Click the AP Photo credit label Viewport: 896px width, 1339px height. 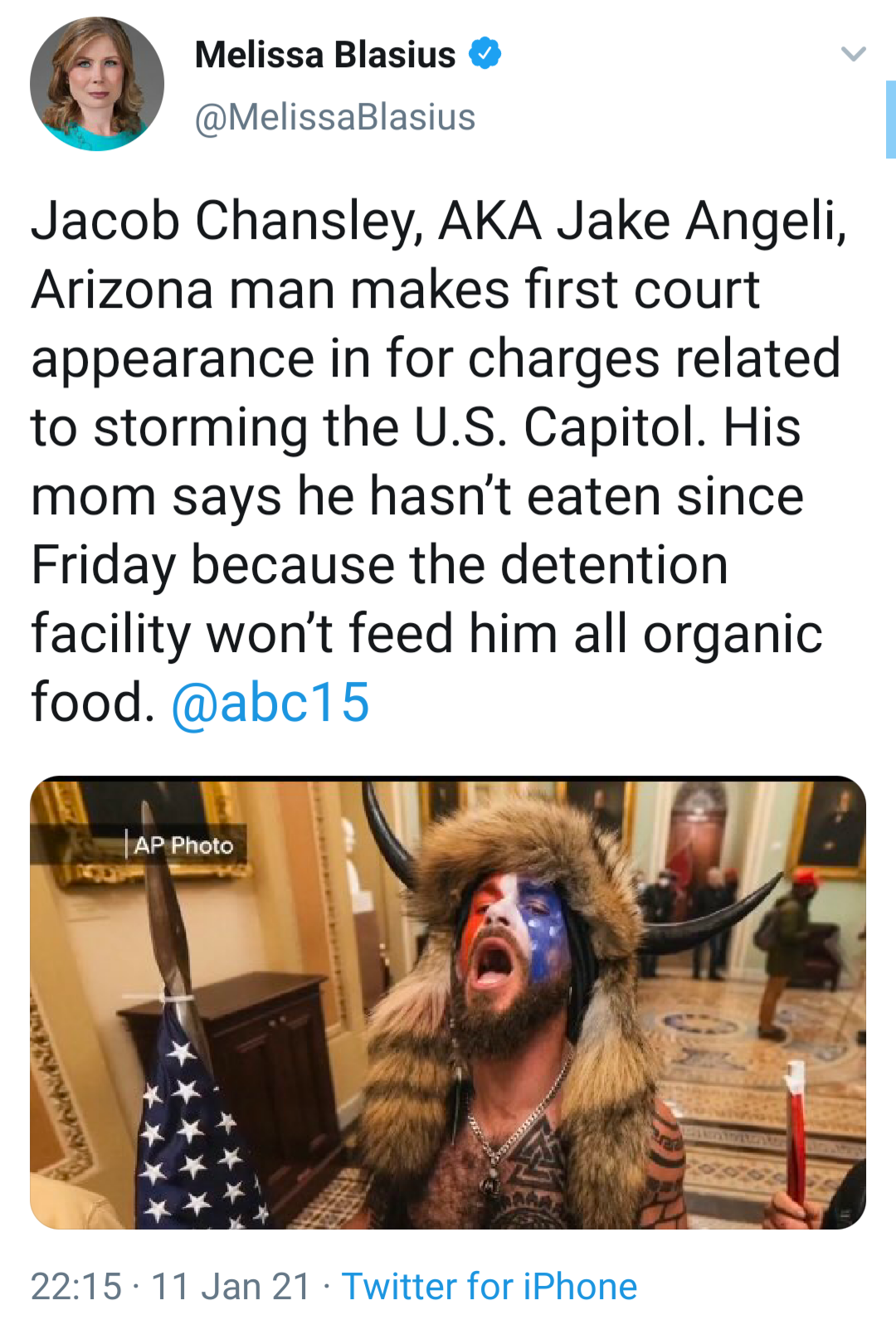[183, 845]
